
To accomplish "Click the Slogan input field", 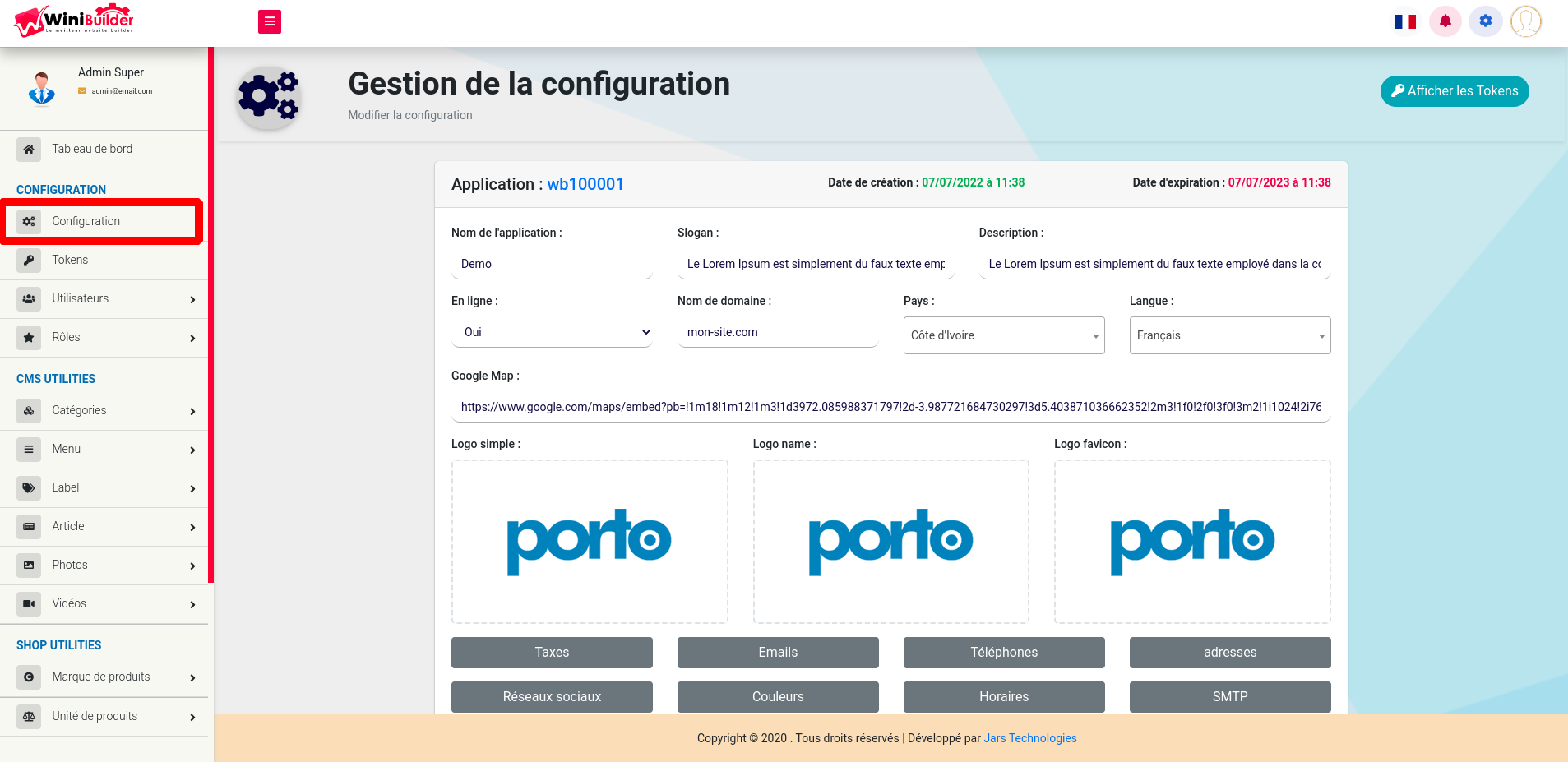I will (816, 264).
